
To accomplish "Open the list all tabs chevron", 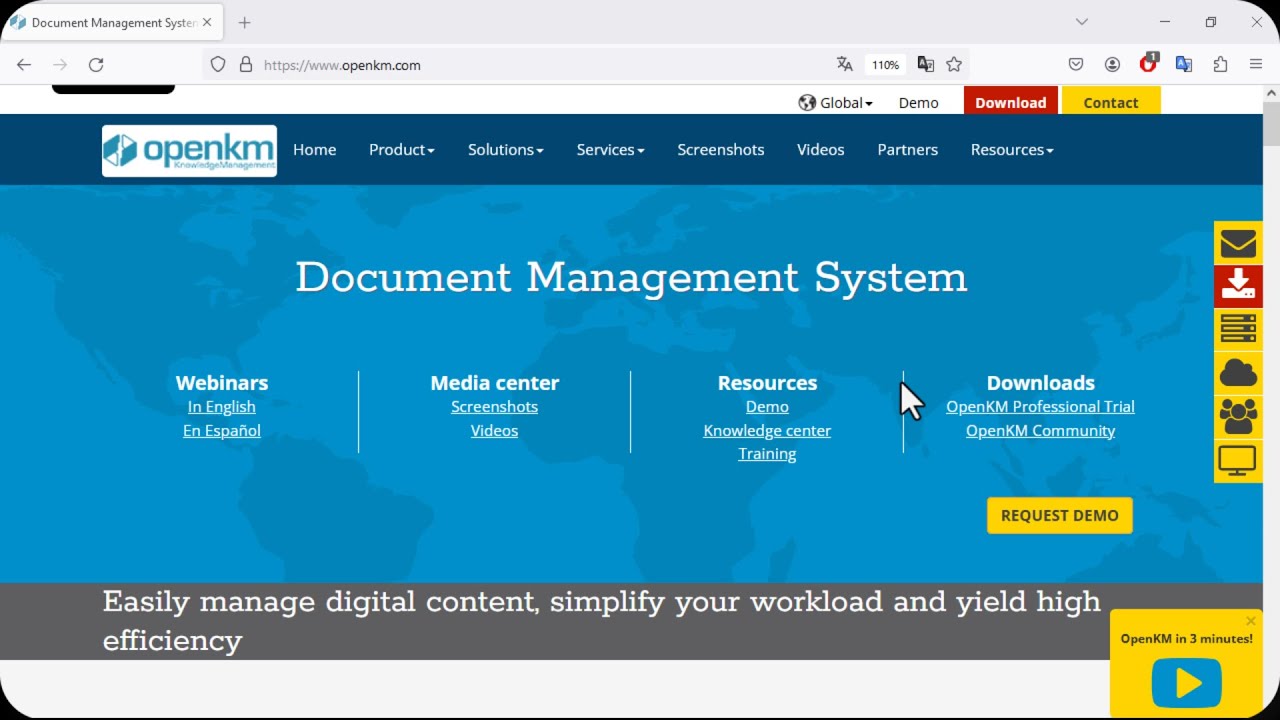I will [x=1081, y=22].
